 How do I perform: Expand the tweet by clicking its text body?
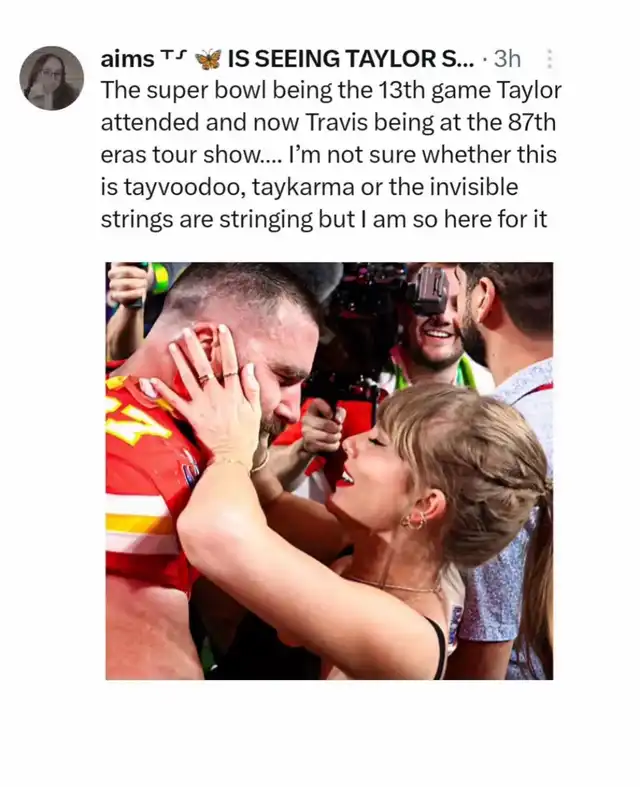pos(331,155)
